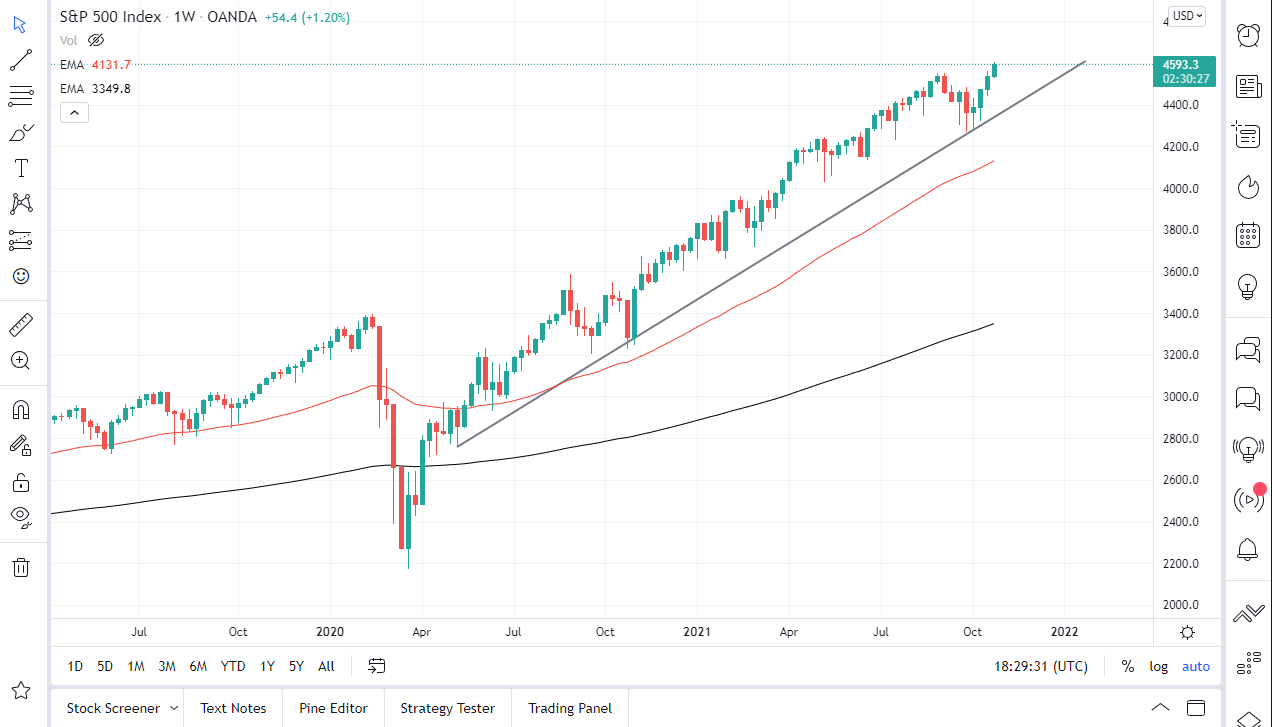Image resolution: width=1272 pixels, height=727 pixels.
Task: Enable log scale on the price axis
Action: click(x=1158, y=666)
